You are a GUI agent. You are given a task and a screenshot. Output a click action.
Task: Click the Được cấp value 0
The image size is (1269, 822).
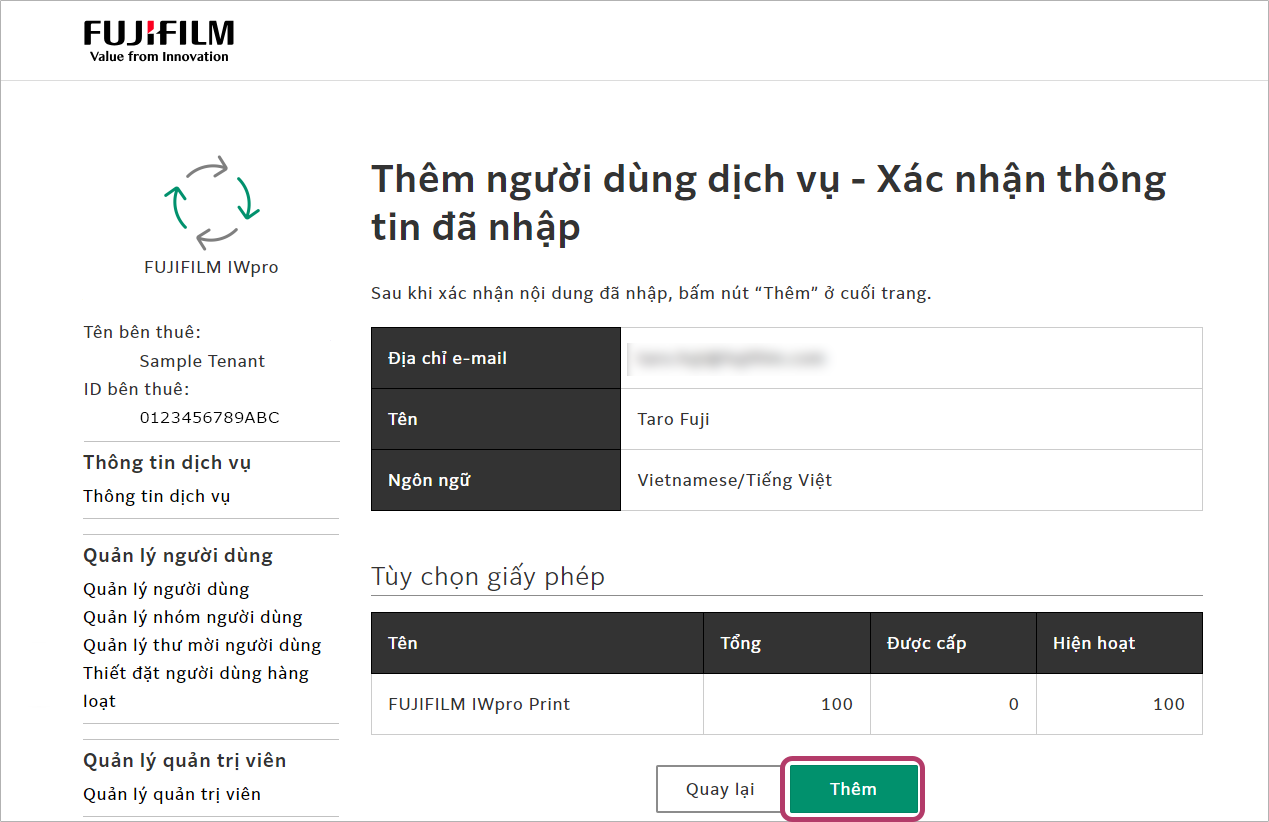point(1014,704)
